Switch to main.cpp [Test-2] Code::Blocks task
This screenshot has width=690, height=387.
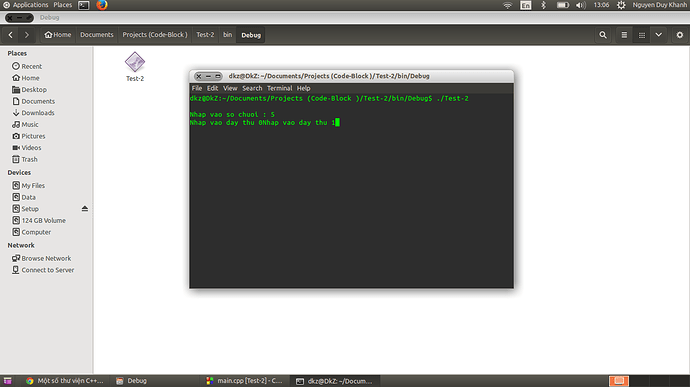pyautogui.click(x=245, y=381)
